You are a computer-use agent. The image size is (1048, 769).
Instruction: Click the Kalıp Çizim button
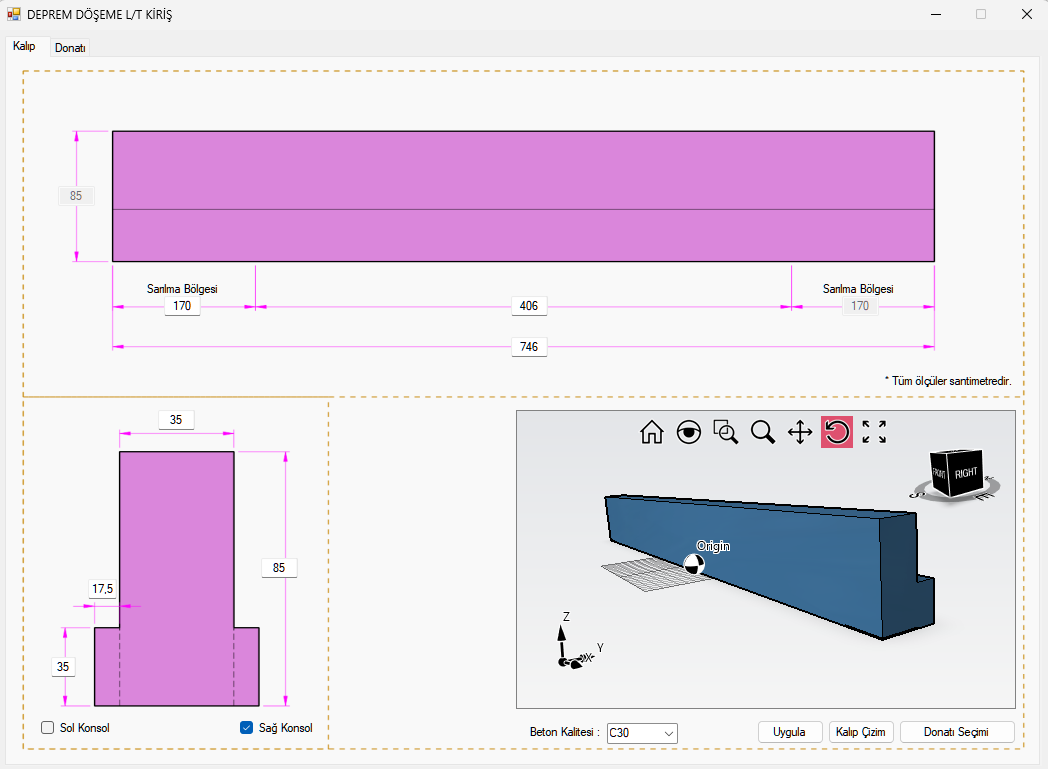click(860, 732)
